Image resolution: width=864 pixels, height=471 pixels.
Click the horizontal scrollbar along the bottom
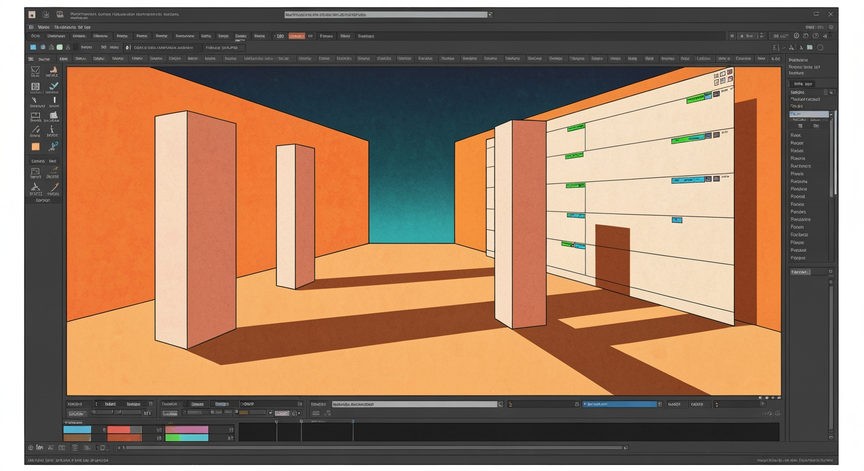[x=375, y=448]
